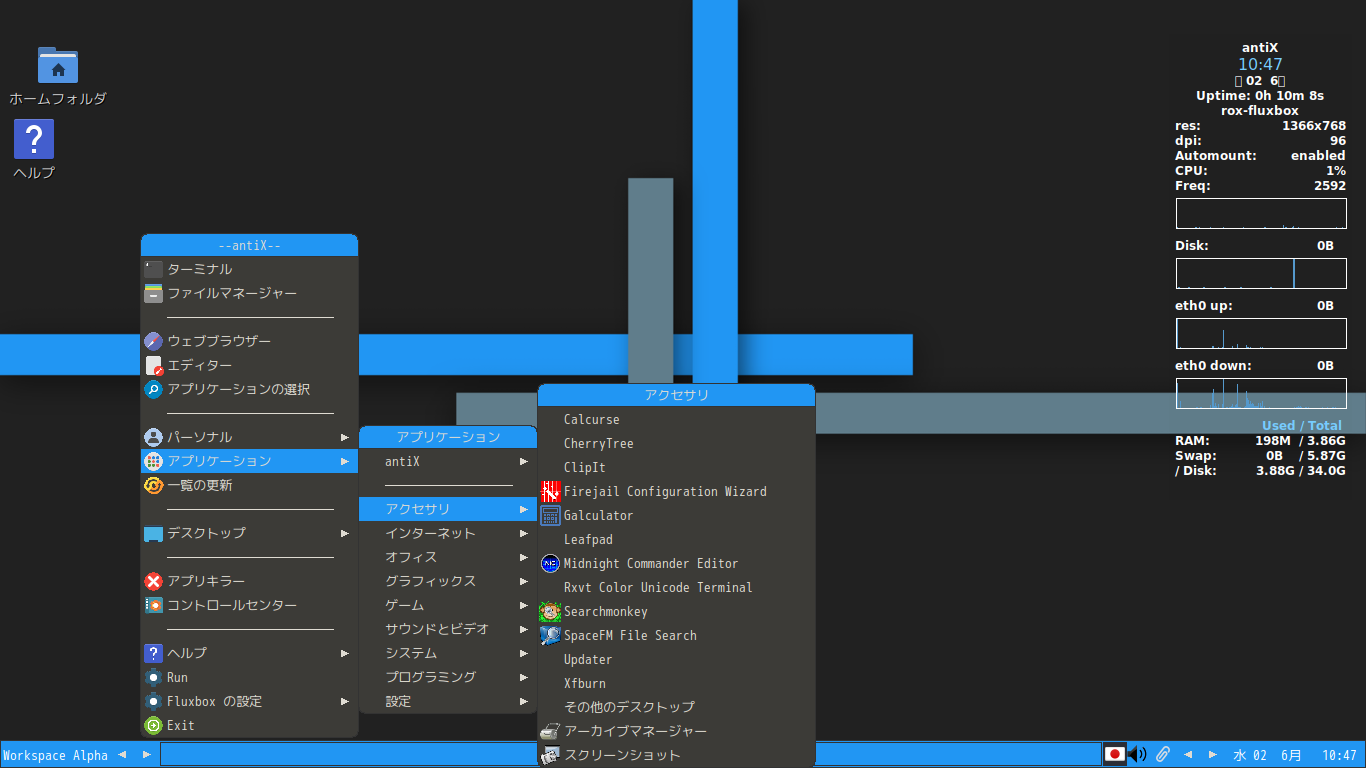Viewport: 1366px width, 768px height.
Task: Expand the デスクトップ submenu arrow
Action: tap(345, 533)
